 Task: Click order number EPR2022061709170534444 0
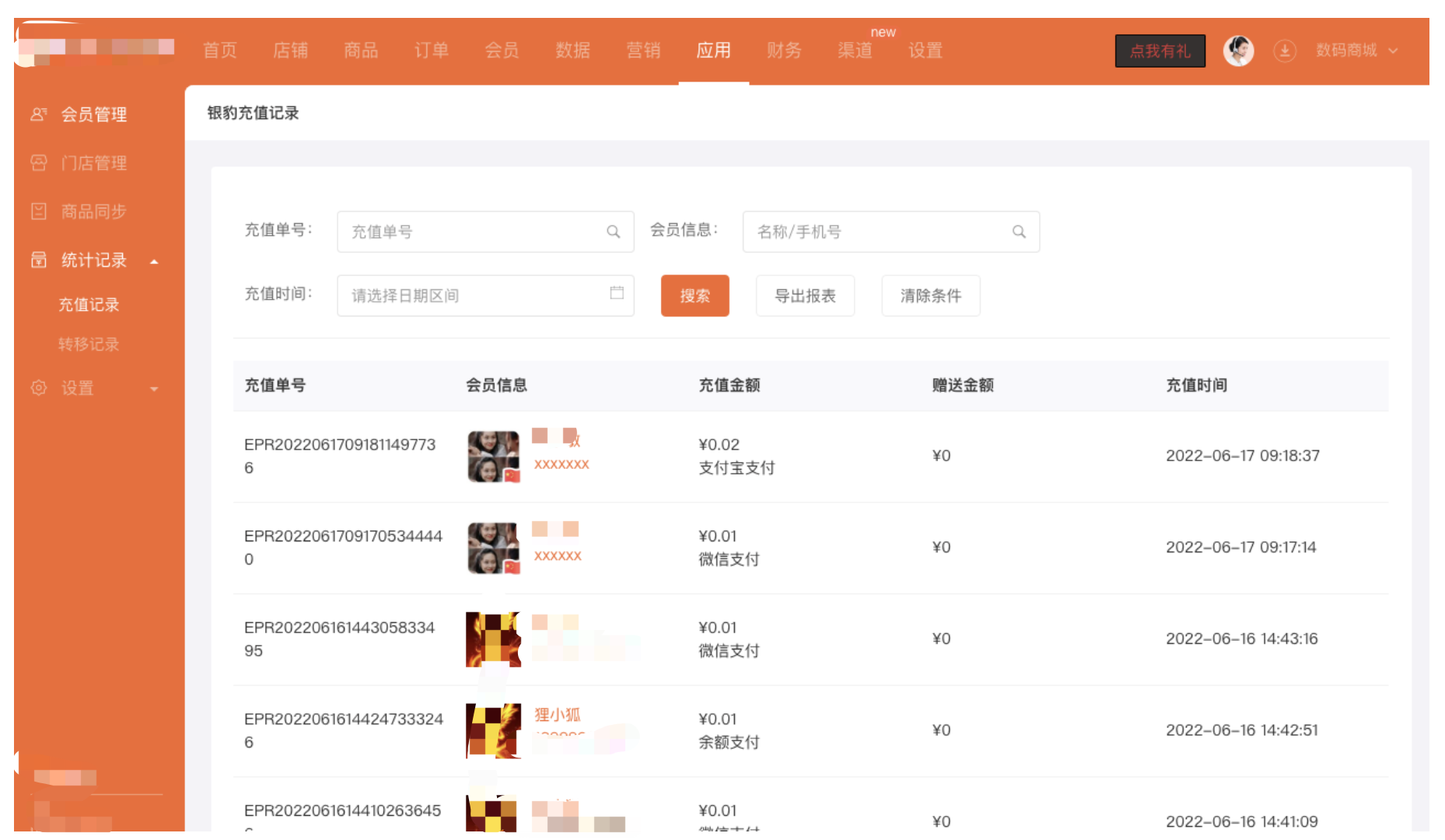pos(343,548)
